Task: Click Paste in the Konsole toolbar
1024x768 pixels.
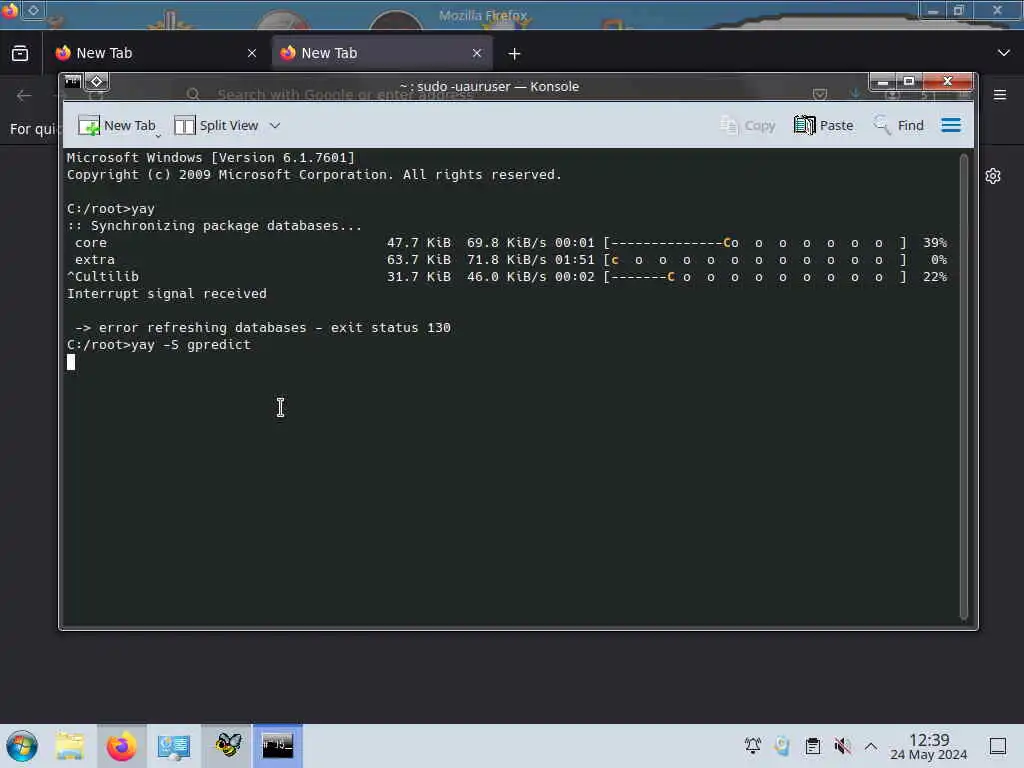Action: click(x=824, y=125)
